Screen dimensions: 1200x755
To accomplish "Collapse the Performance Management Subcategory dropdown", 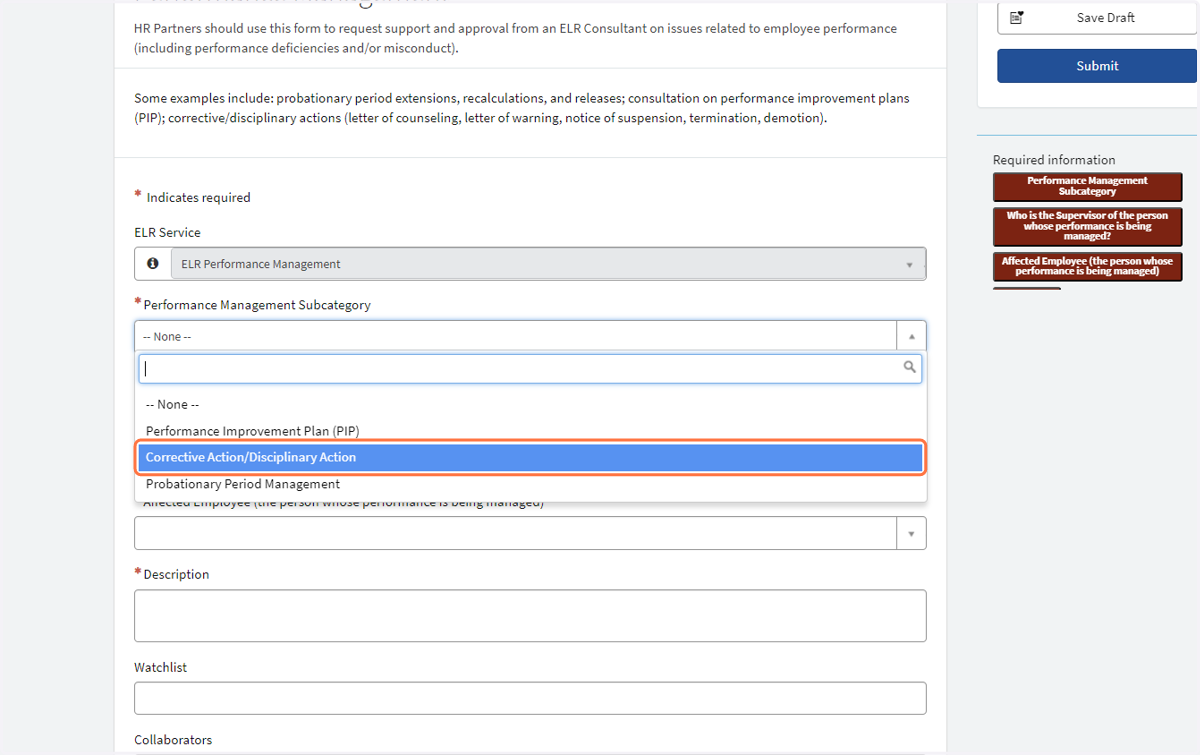I will click(911, 336).
